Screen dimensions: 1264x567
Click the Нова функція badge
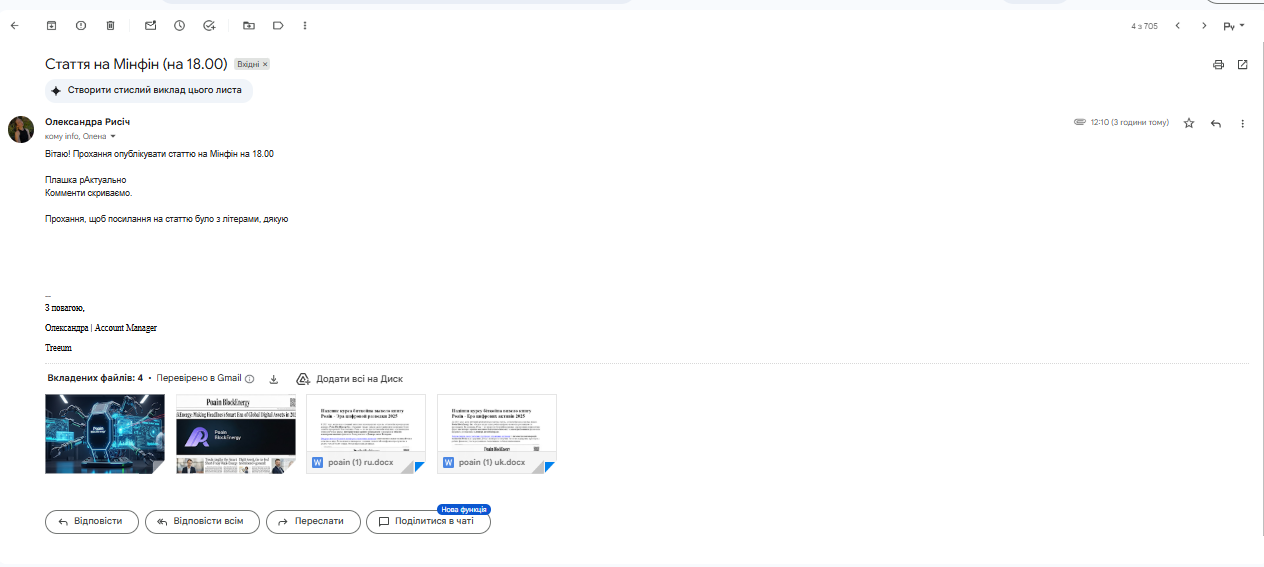pyautogui.click(x=464, y=509)
